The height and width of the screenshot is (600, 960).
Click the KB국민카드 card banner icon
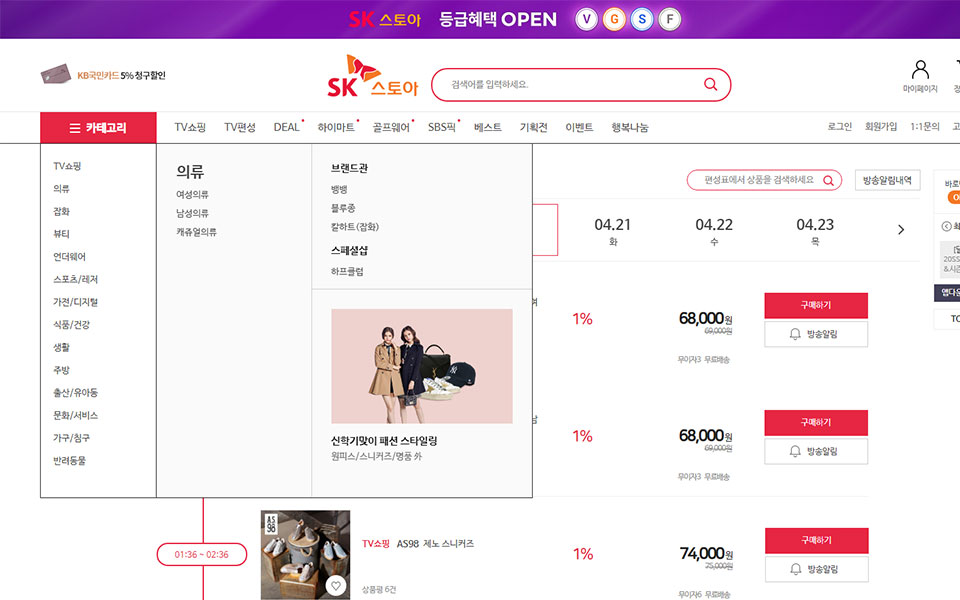point(55,75)
